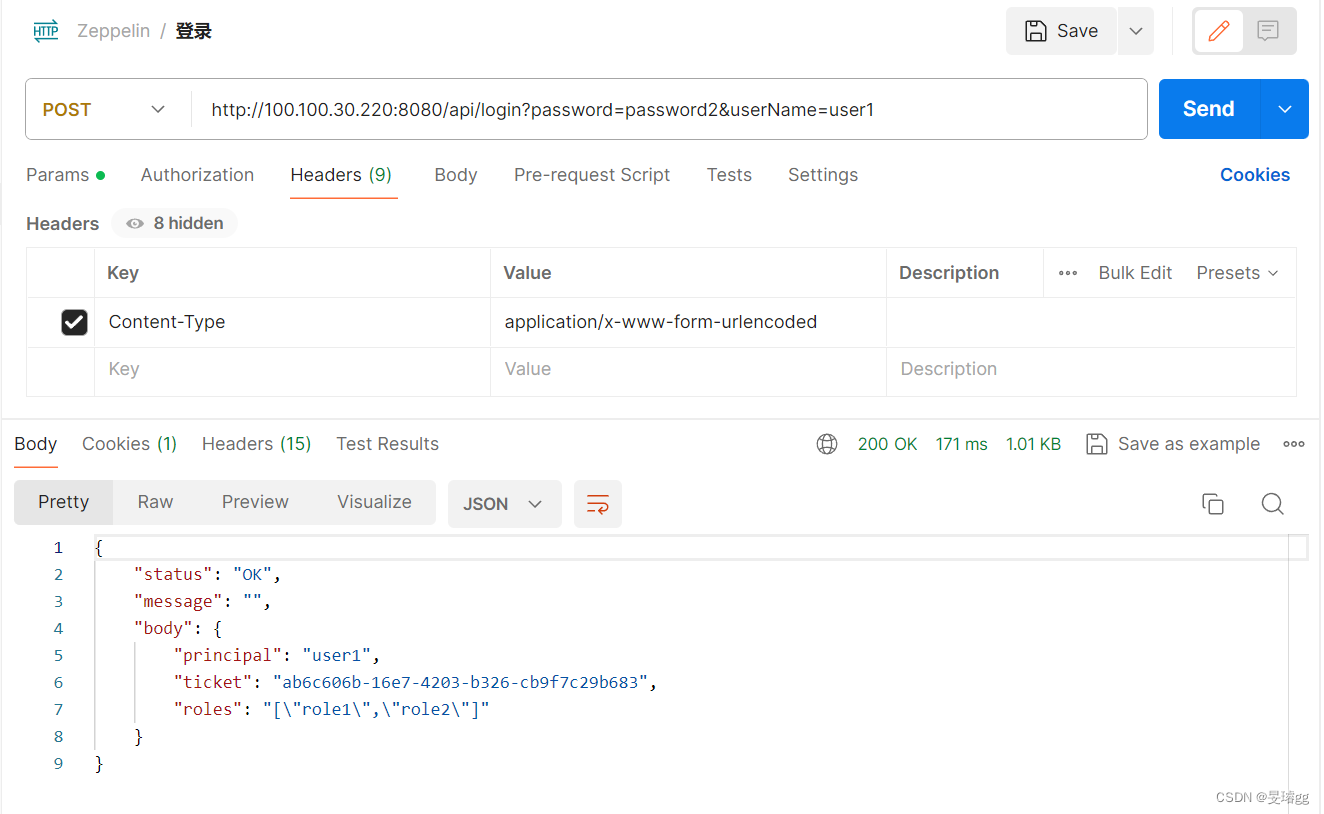Open the Tests tab
Screen dimensions: 1324x814
pyautogui.click(x=729, y=175)
